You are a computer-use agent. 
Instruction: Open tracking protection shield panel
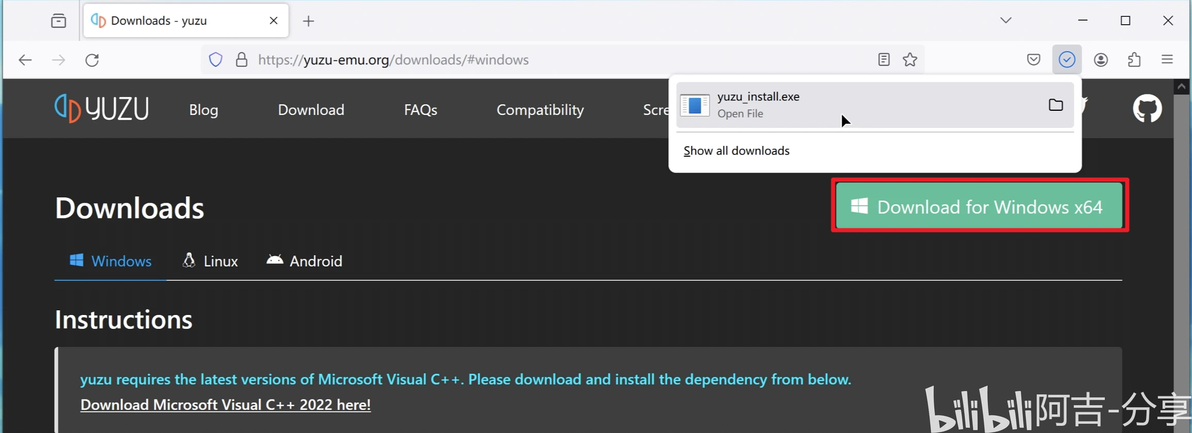[x=215, y=60]
